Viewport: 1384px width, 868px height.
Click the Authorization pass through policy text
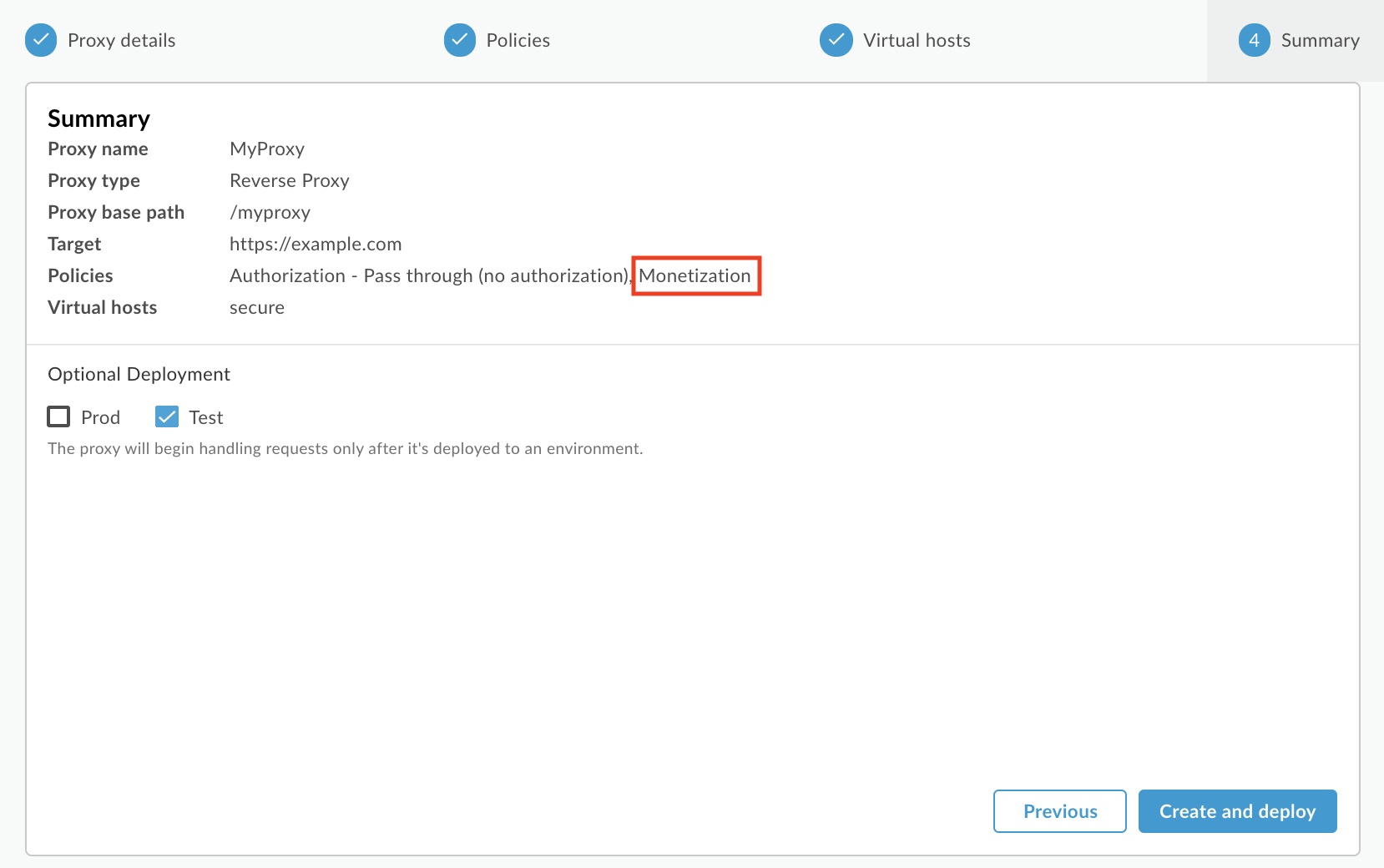429,275
